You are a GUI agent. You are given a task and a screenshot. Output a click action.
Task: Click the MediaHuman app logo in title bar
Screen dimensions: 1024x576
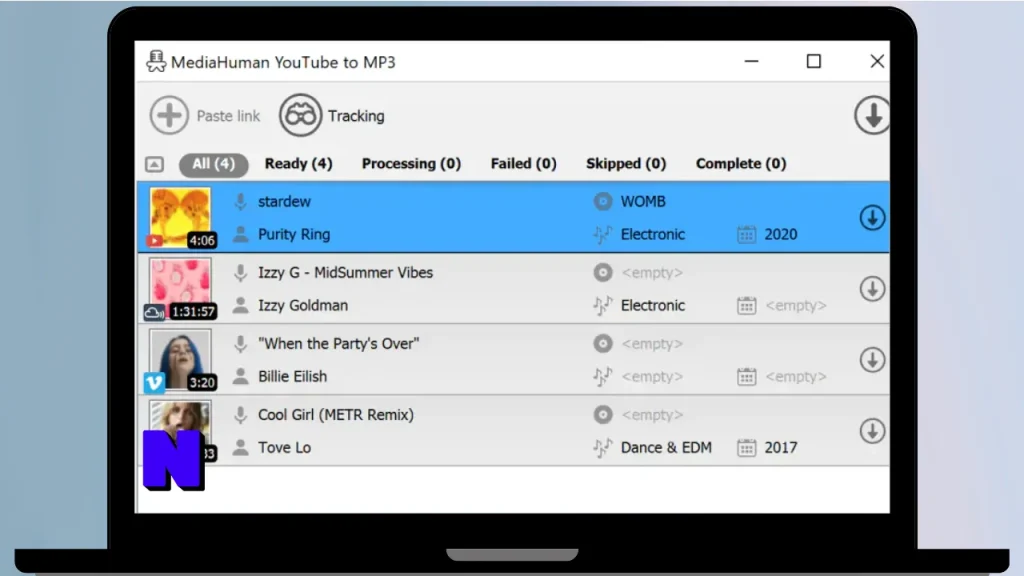click(155, 61)
